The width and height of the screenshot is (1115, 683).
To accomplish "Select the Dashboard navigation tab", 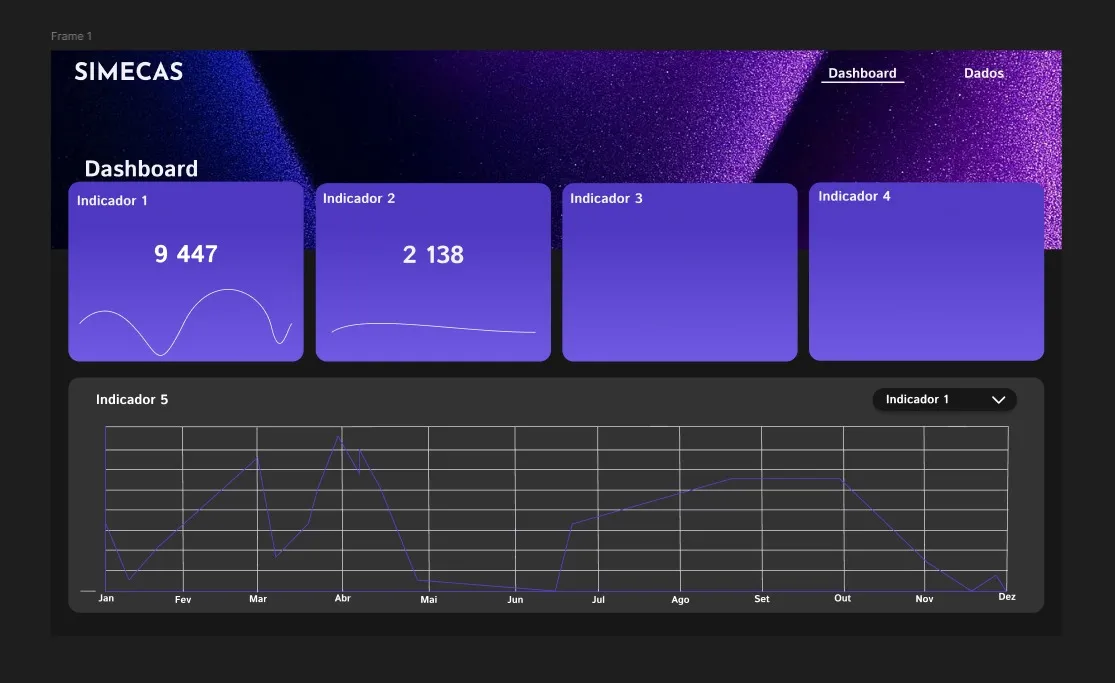I will 861,72.
